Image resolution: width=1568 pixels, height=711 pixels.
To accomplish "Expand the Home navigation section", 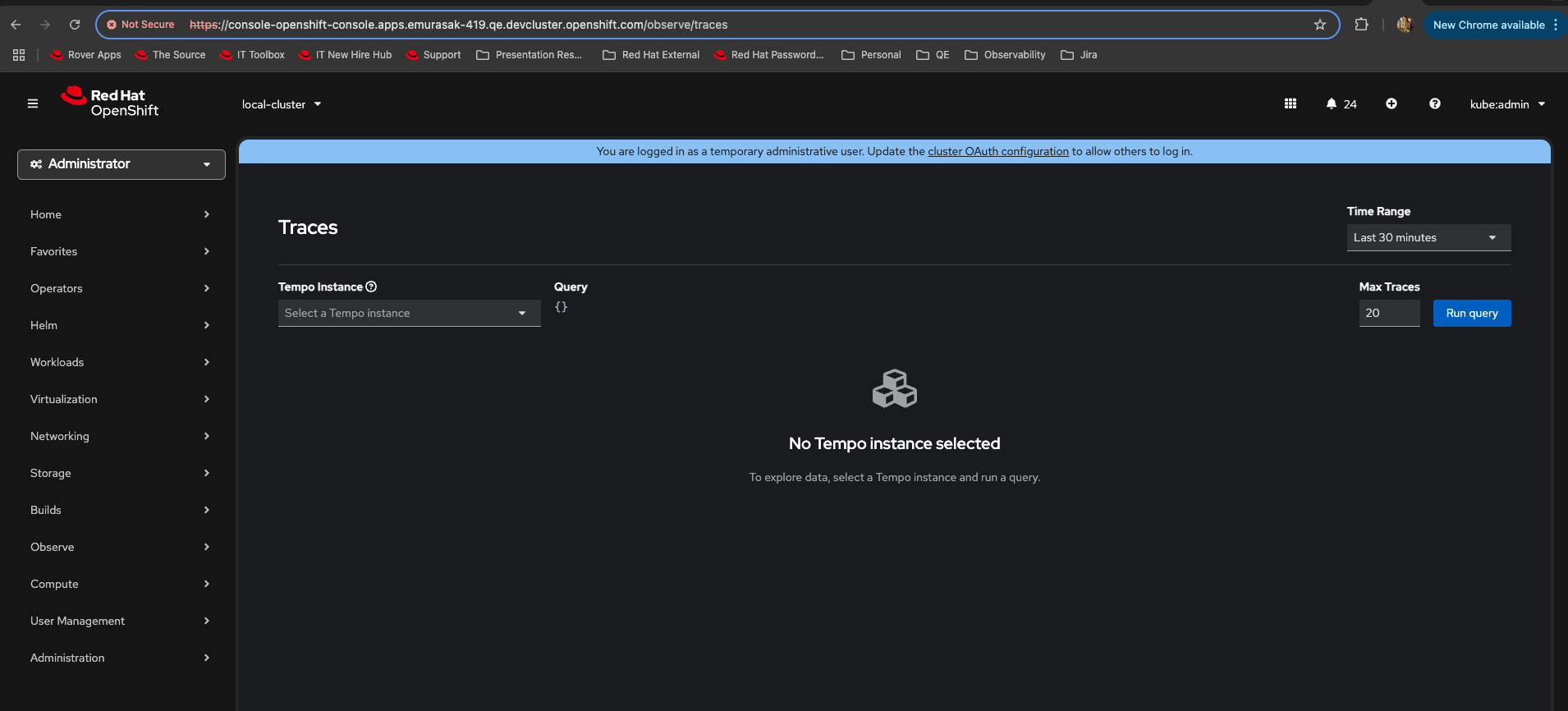I will pyautogui.click(x=120, y=215).
